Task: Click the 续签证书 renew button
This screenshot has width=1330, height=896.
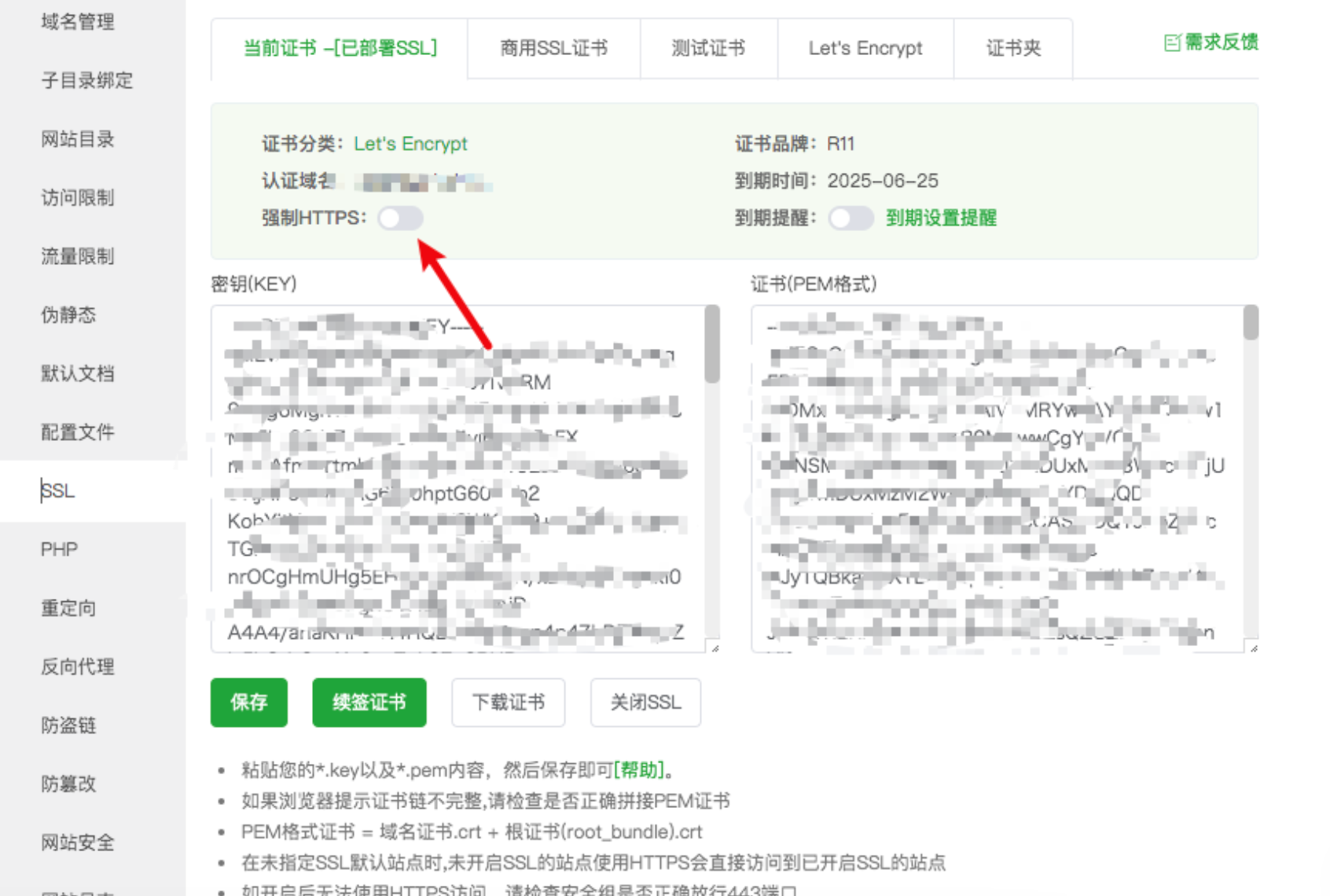Action: click(x=369, y=702)
